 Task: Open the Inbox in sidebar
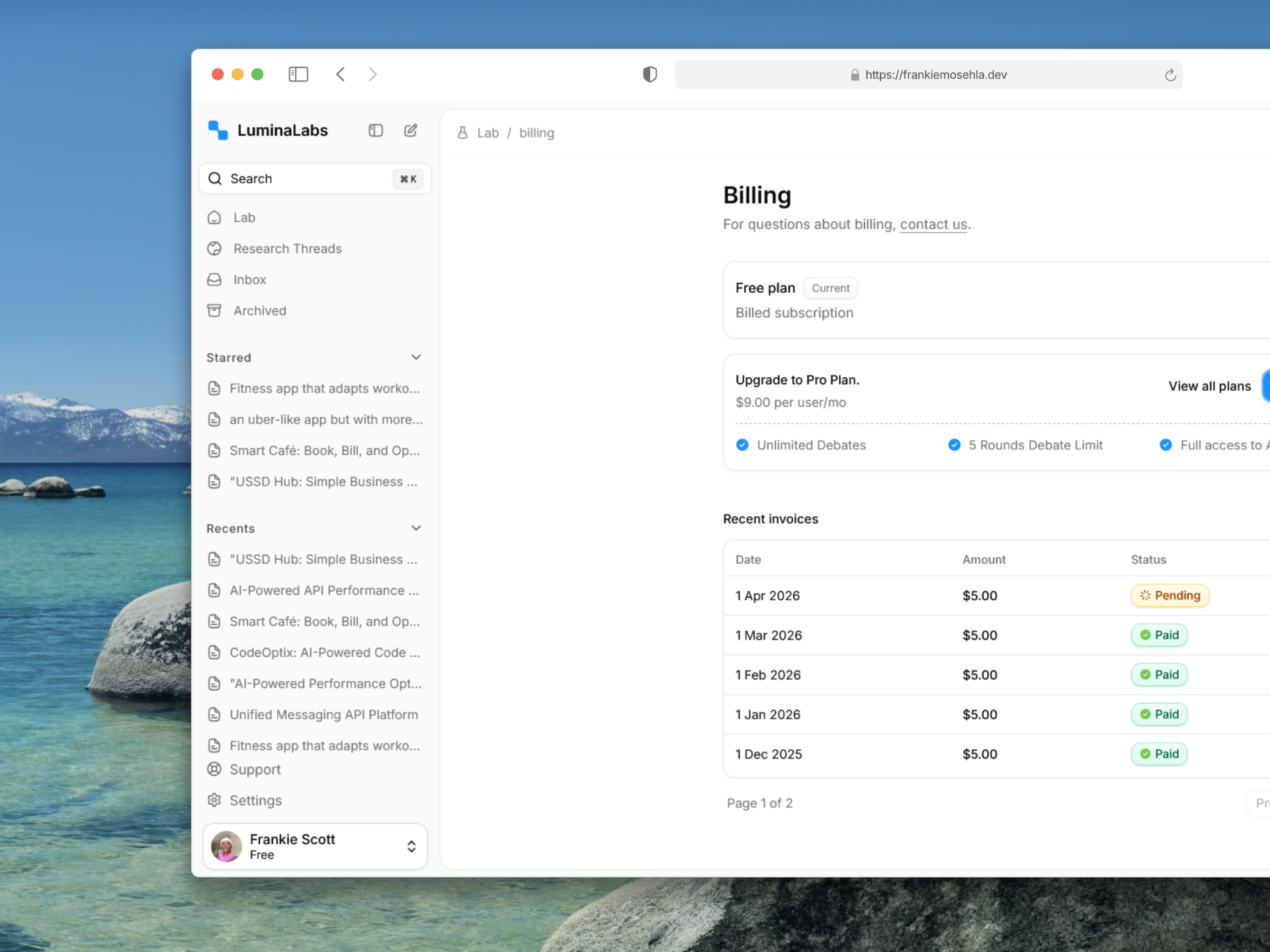(315, 280)
